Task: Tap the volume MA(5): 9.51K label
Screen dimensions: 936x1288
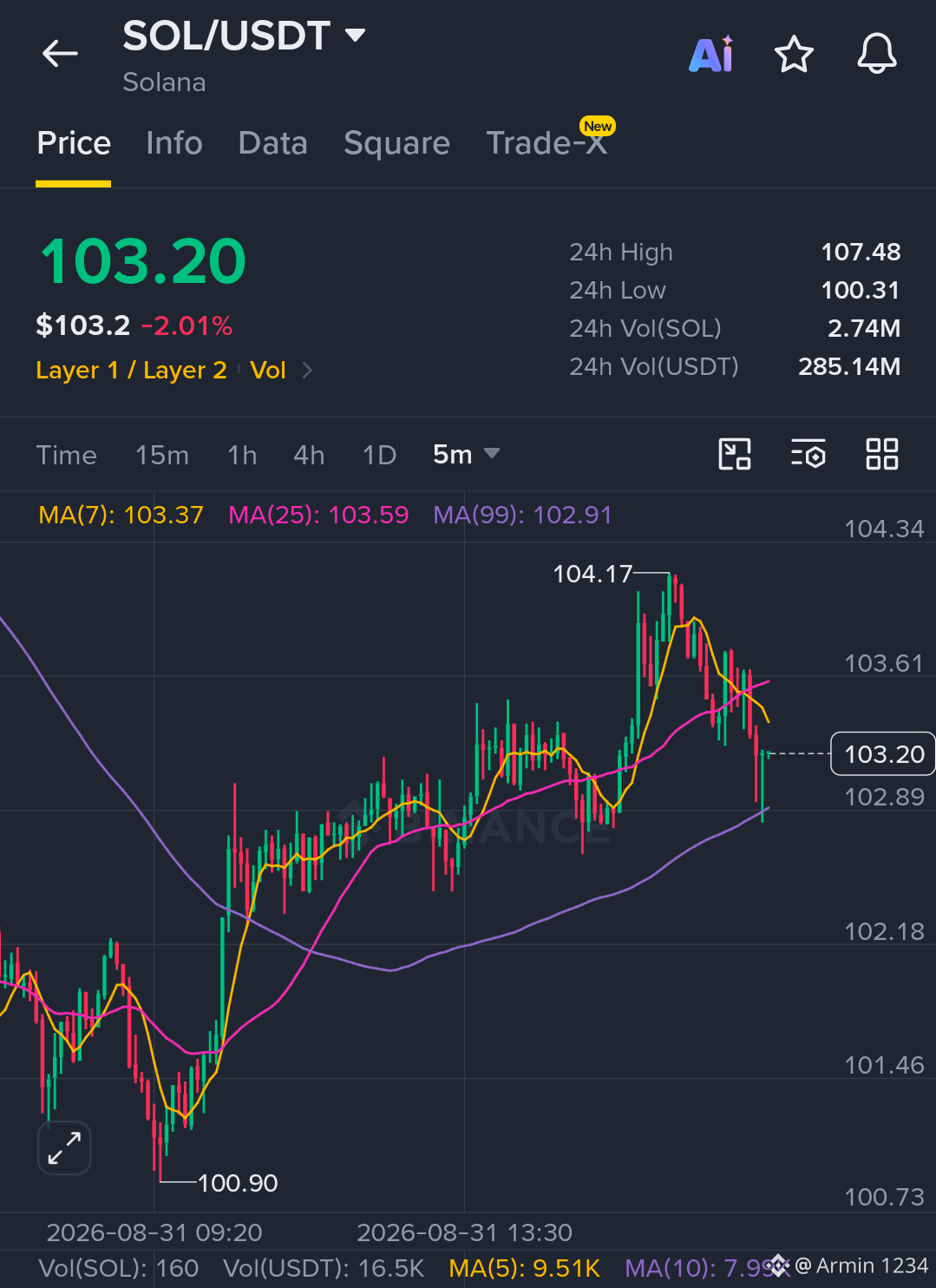Action: point(525,1268)
